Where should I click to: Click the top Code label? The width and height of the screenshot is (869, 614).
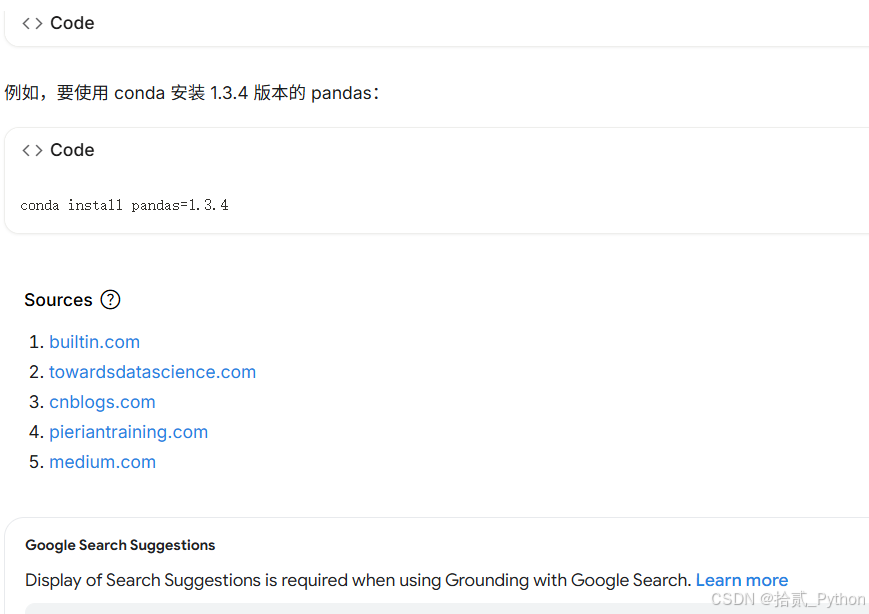pos(72,23)
